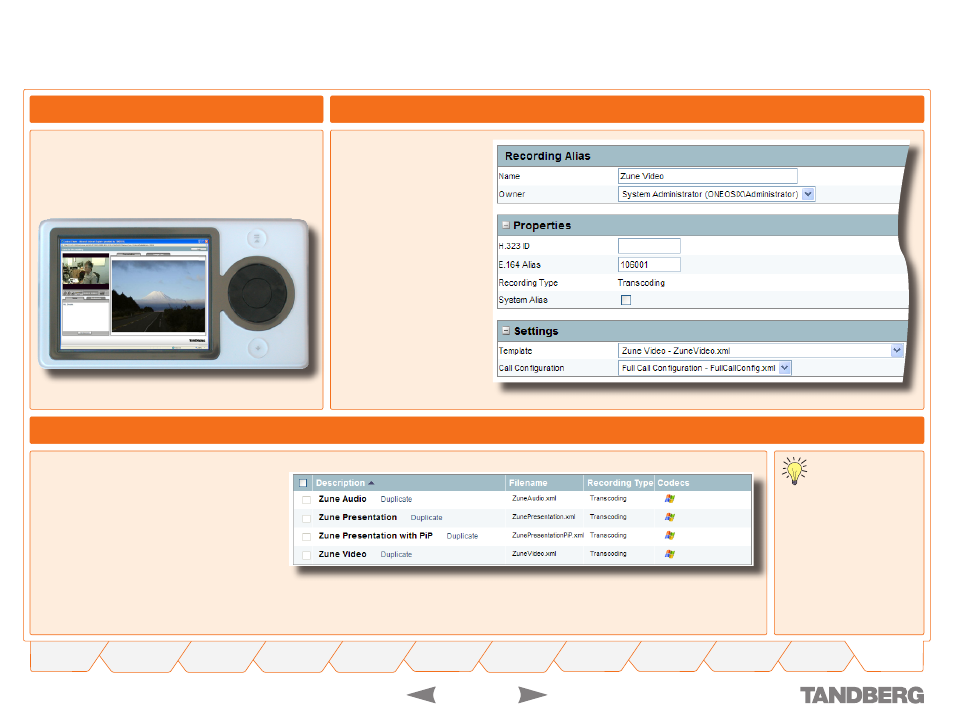Toggle the System Alias checkbox

[x=625, y=299]
